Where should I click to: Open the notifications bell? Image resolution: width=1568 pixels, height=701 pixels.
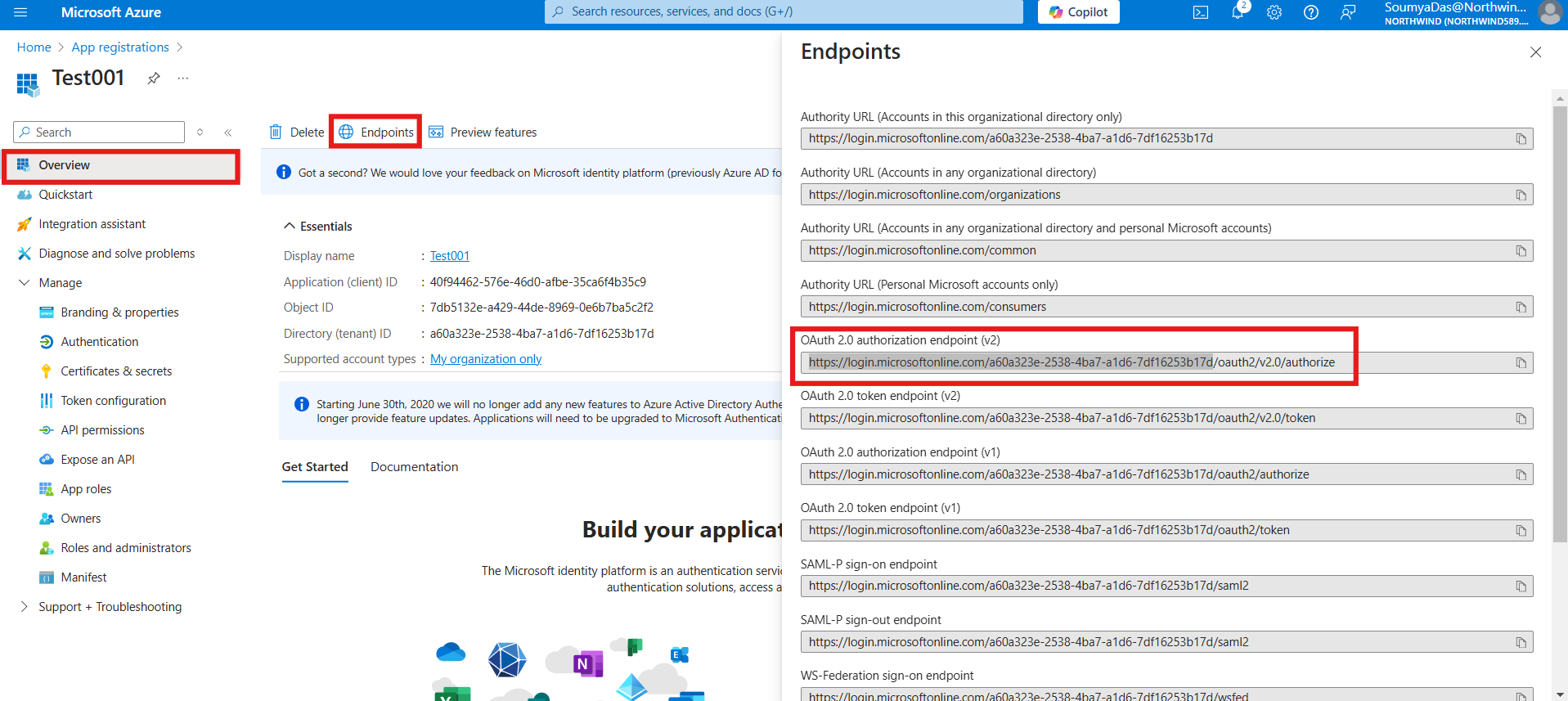[x=1237, y=12]
